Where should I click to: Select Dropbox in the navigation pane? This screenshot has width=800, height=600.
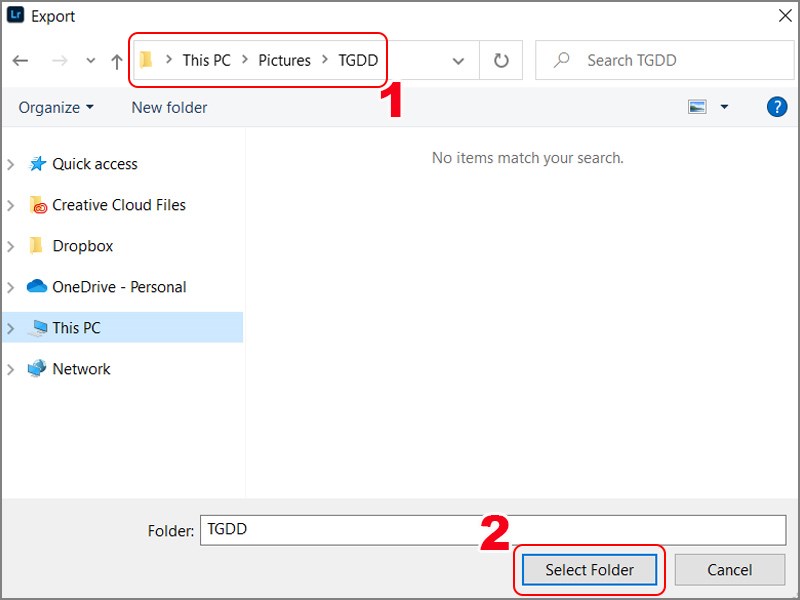(x=83, y=246)
